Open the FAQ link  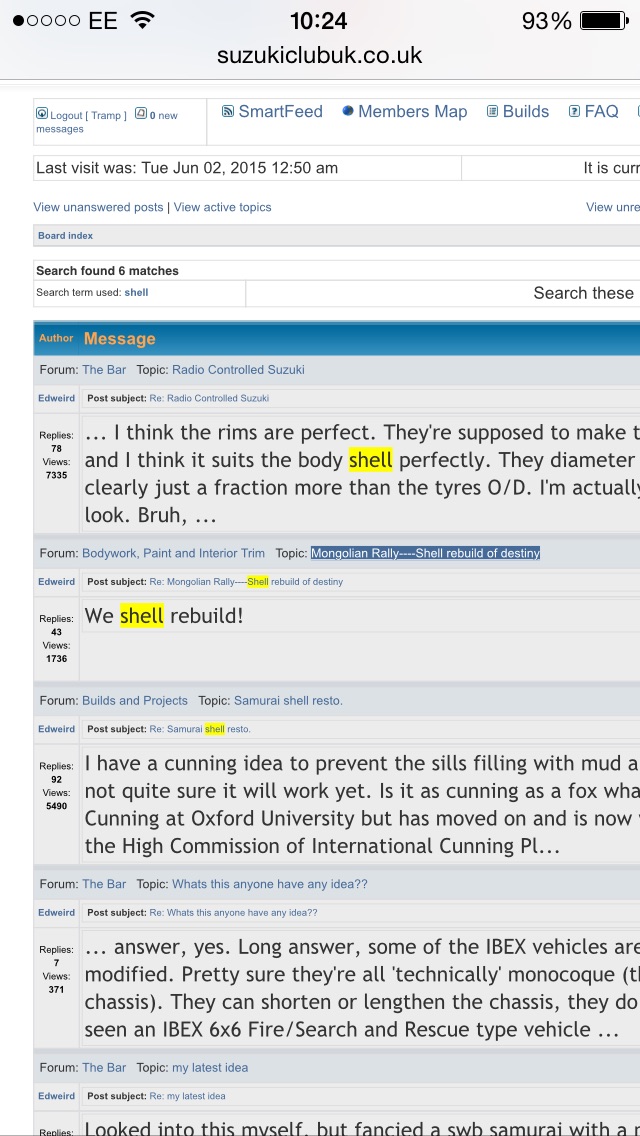point(602,112)
